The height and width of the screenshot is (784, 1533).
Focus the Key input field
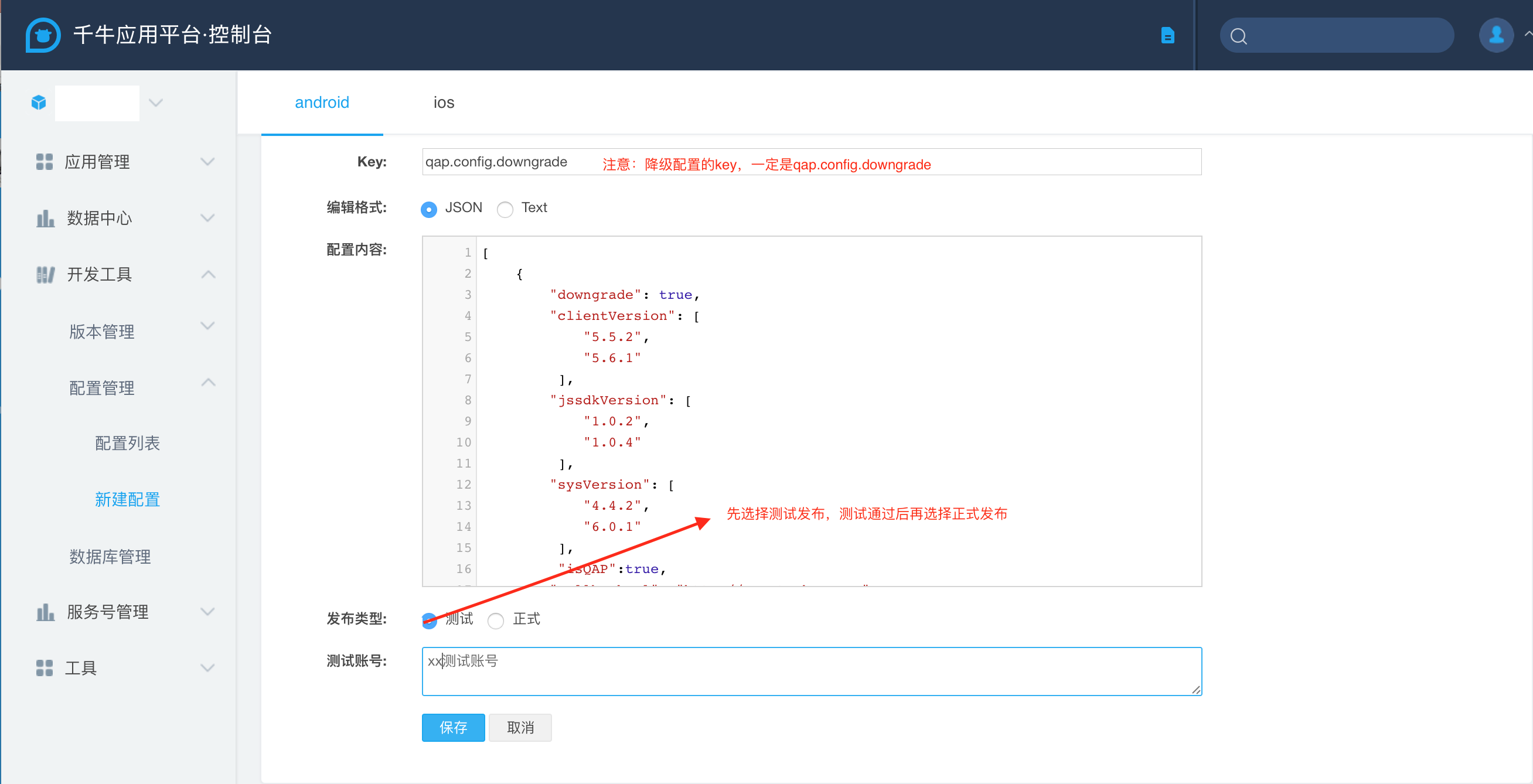(x=812, y=162)
